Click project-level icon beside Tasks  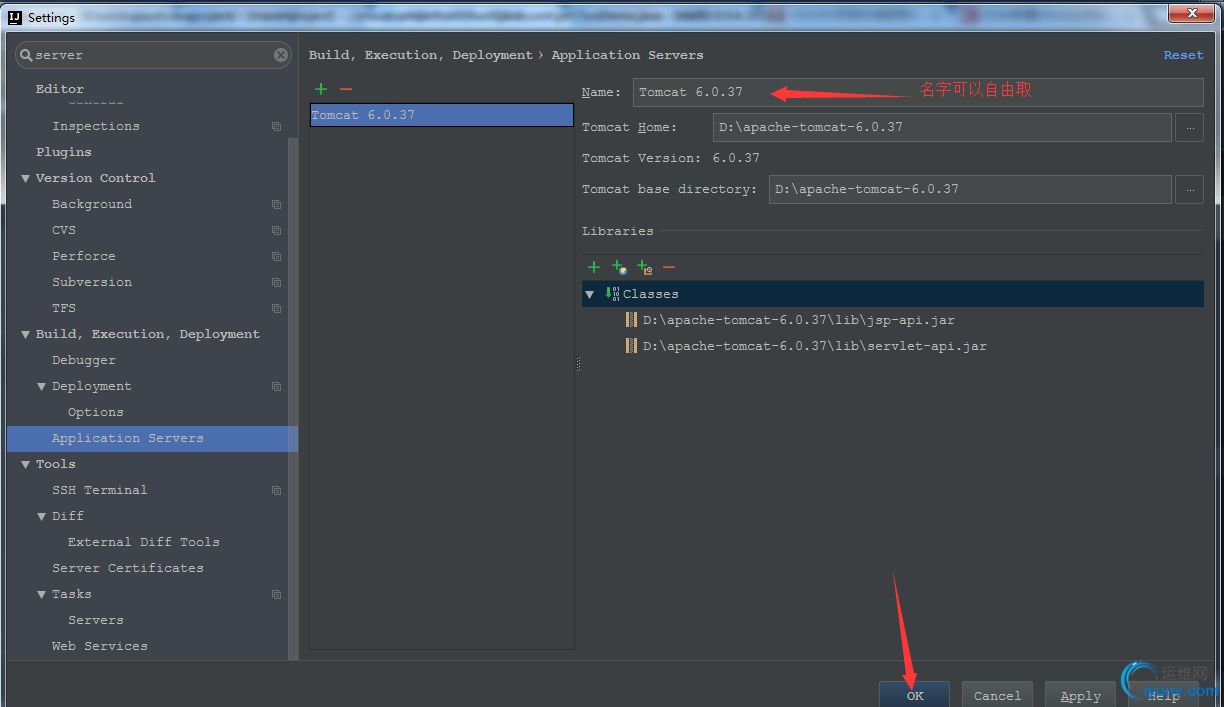[x=276, y=595]
